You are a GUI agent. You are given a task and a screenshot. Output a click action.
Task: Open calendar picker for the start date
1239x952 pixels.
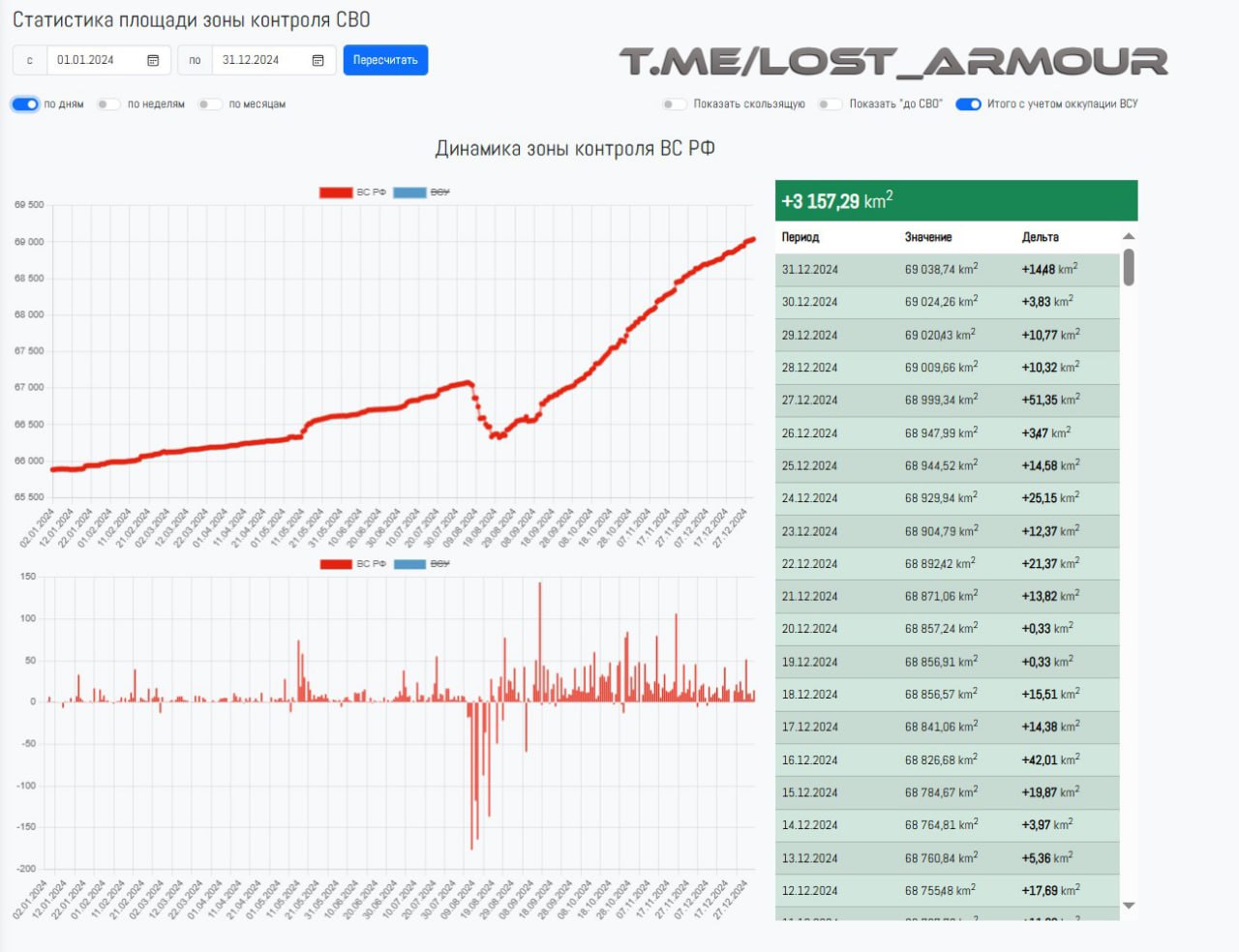pyautogui.click(x=153, y=60)
